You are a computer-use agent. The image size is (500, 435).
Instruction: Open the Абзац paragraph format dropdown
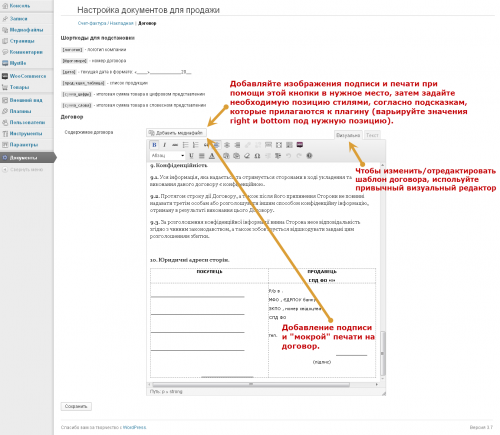[168, 156]
